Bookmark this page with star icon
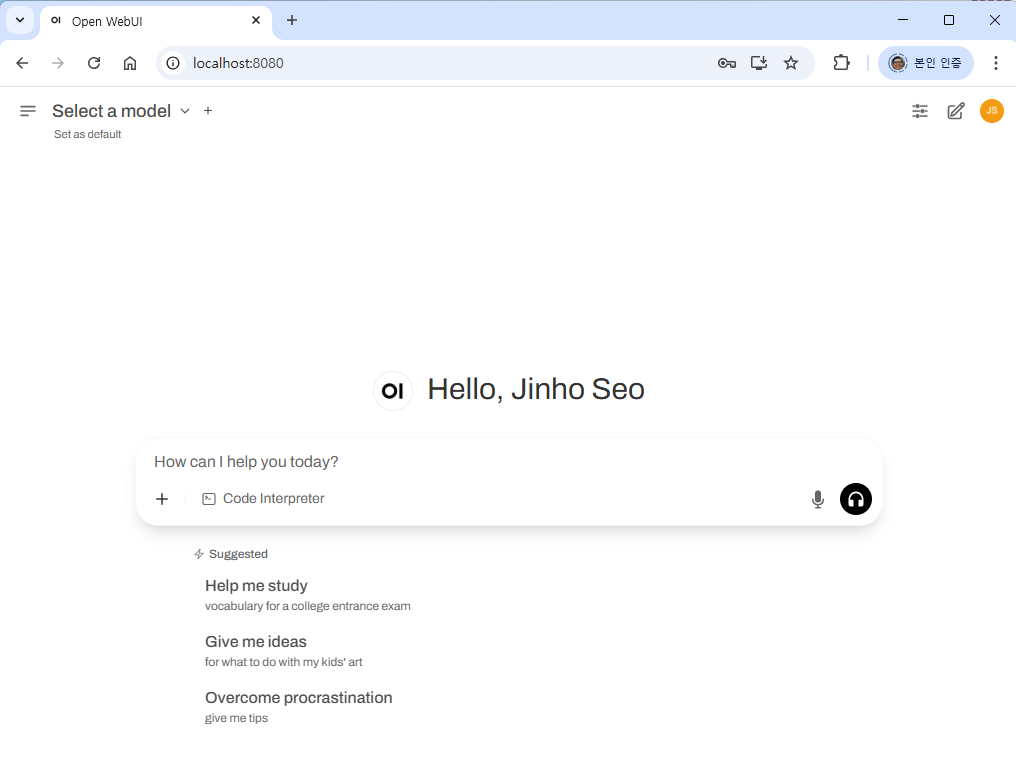This screenshot has width=1016, height=765. point(791,63)
